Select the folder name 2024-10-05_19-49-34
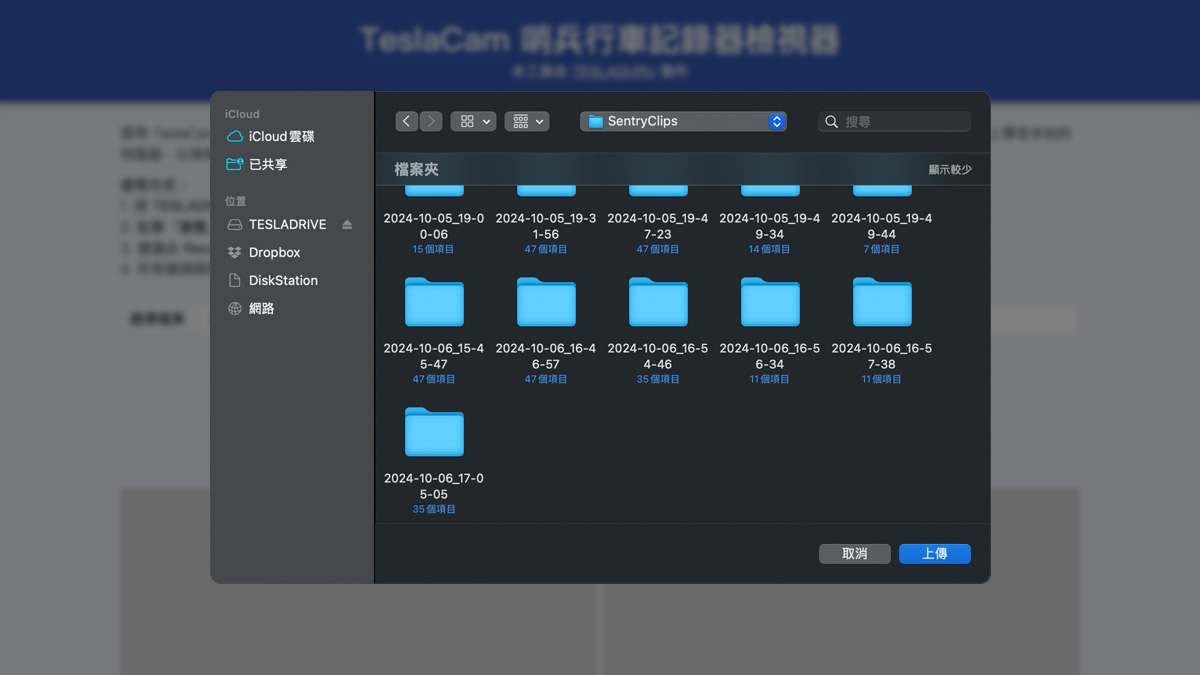Image resolution: width=1200 pixels, height=675 pixels. click(770, 226)
